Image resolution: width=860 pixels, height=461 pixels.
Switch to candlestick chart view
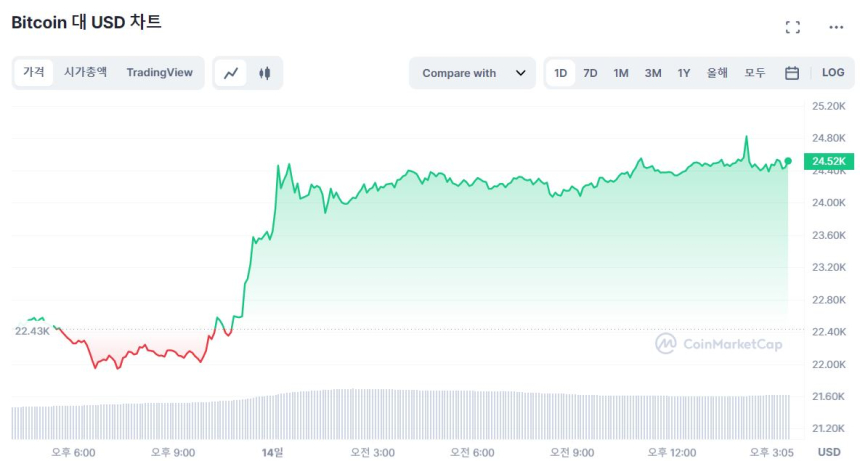point(265,73)
